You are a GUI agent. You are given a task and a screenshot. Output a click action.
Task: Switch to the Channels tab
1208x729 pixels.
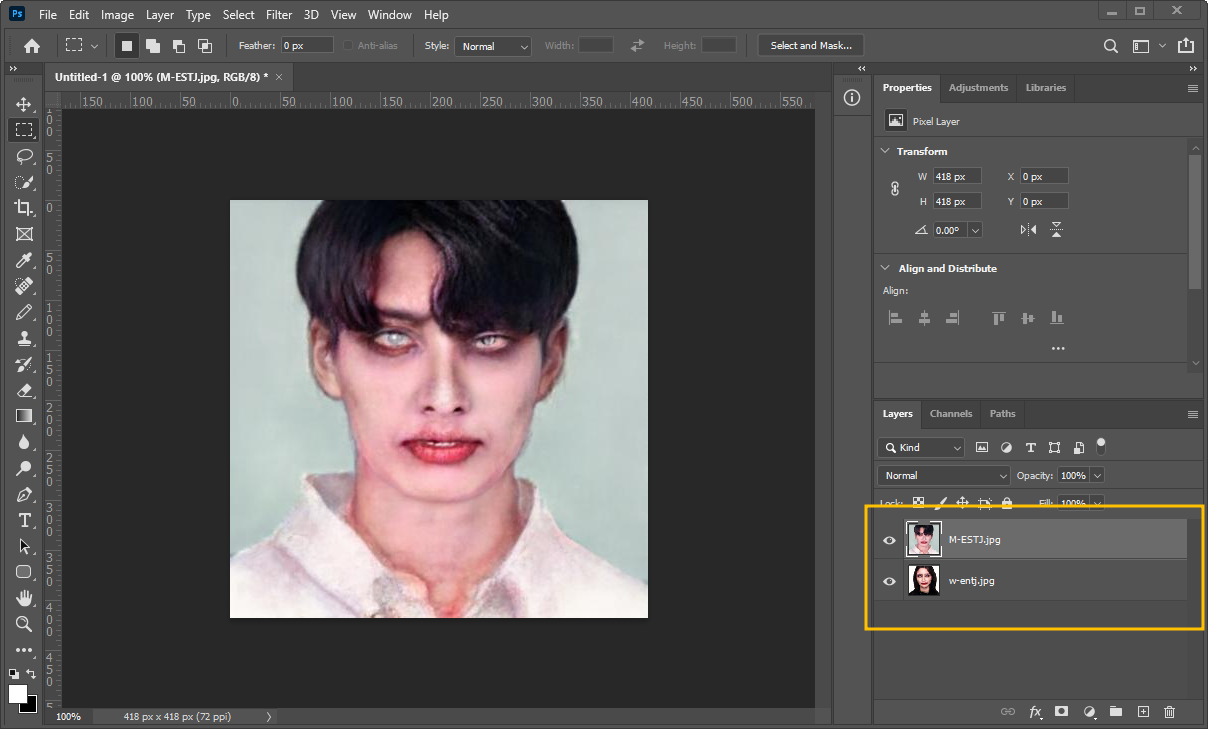tap(950, 414)
